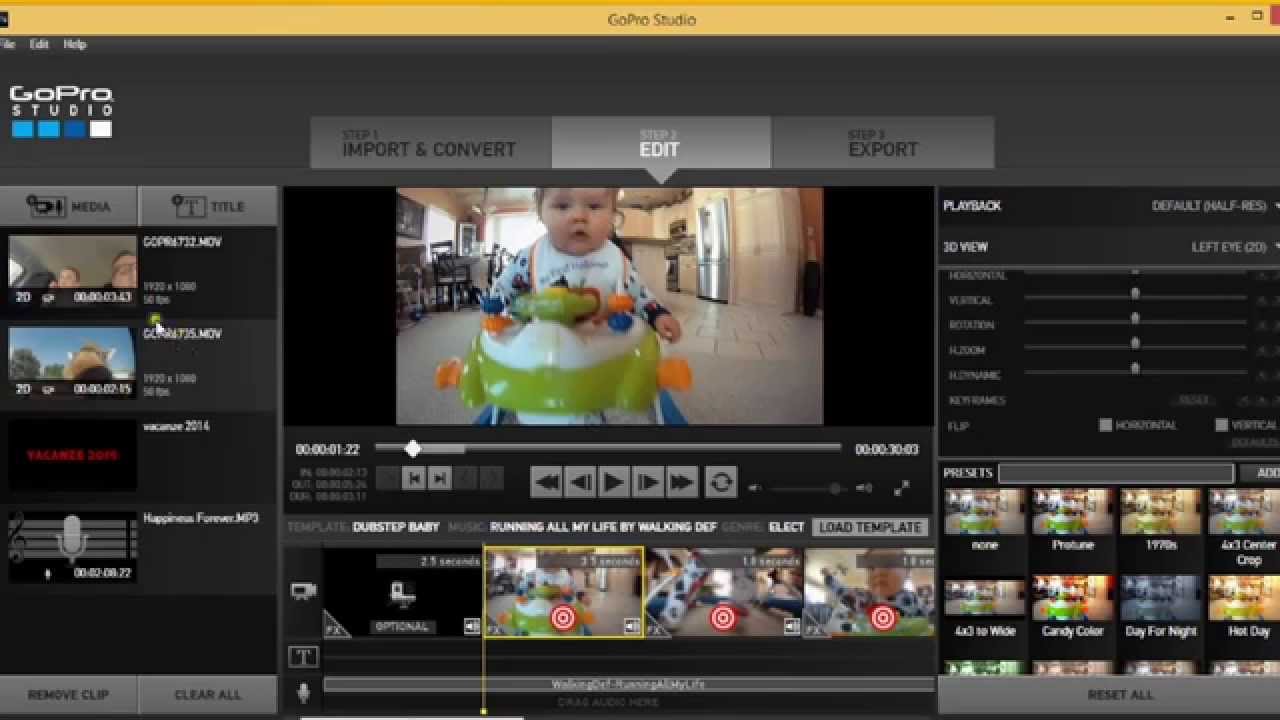The width and height of the screenshot is (1280, 720).
Task: Click the high volume speaker icon
Action: point(864,488)
